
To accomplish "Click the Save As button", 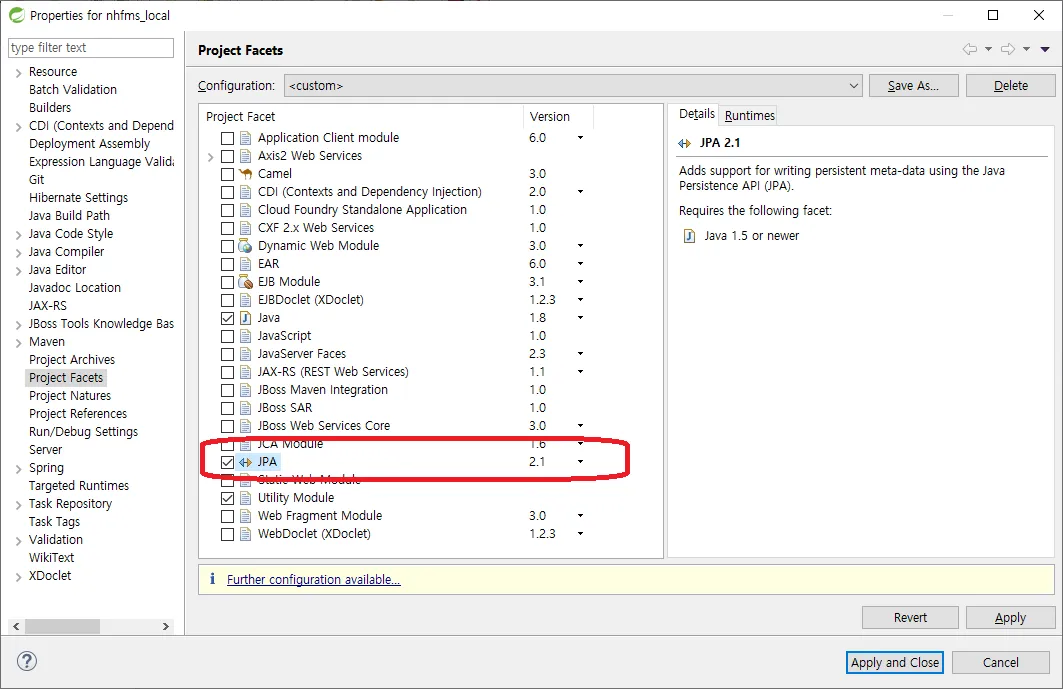I will click(x=913, y=85).
